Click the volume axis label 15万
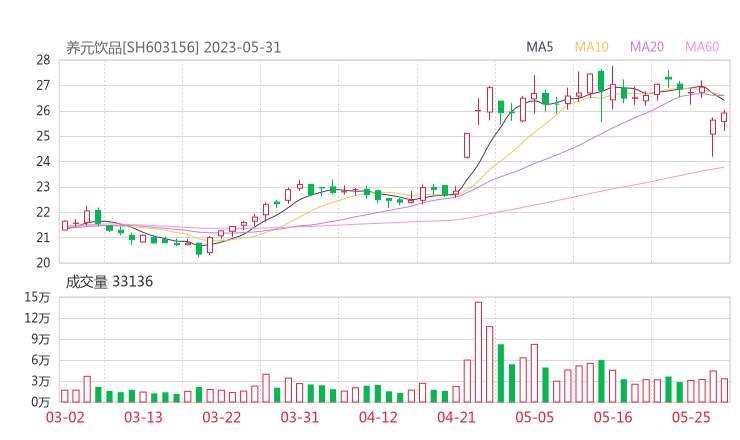This screenshot has height=440, width=740. coord(38,297)
